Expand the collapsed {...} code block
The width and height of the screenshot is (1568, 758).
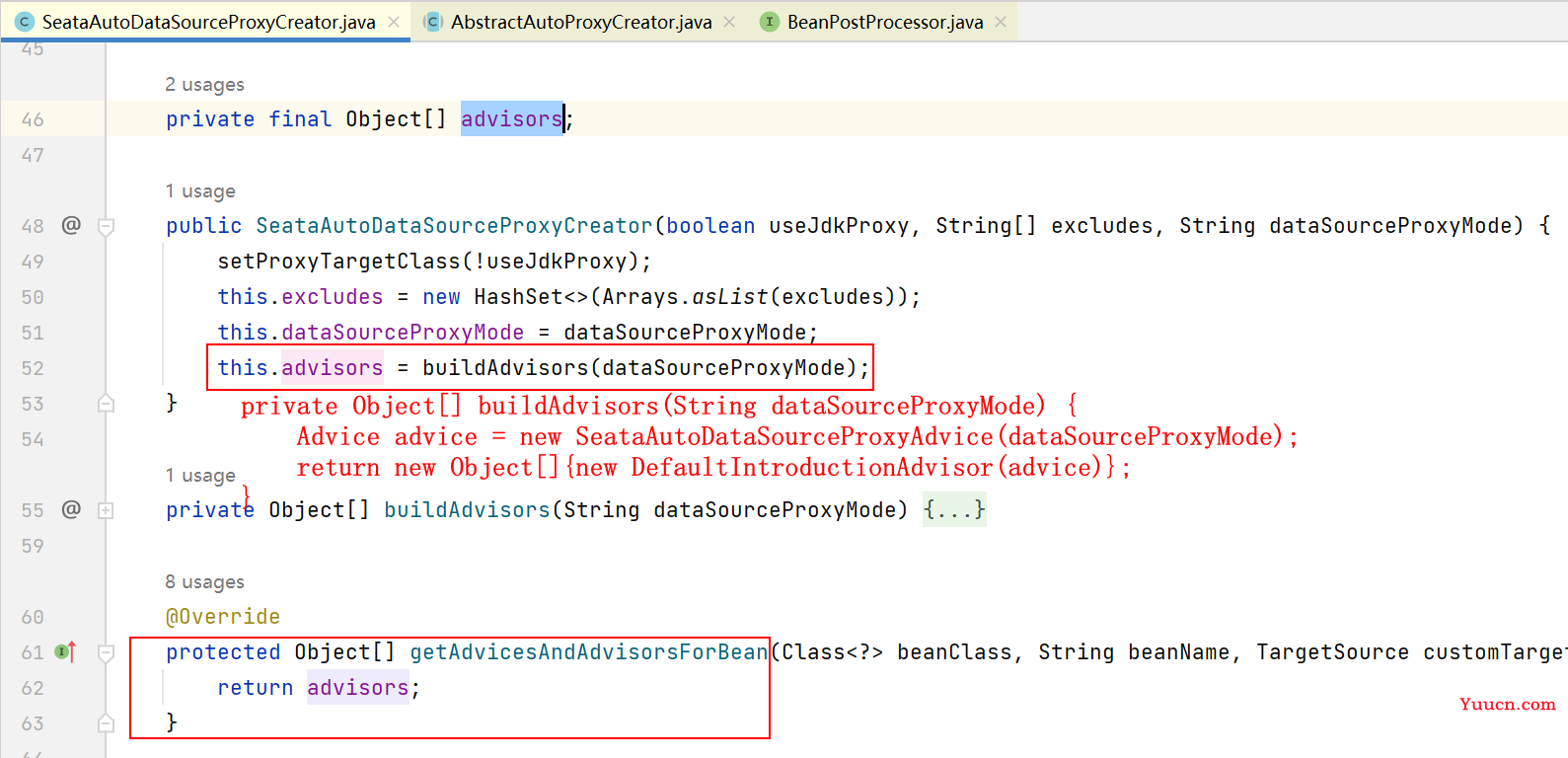point(954,510)
